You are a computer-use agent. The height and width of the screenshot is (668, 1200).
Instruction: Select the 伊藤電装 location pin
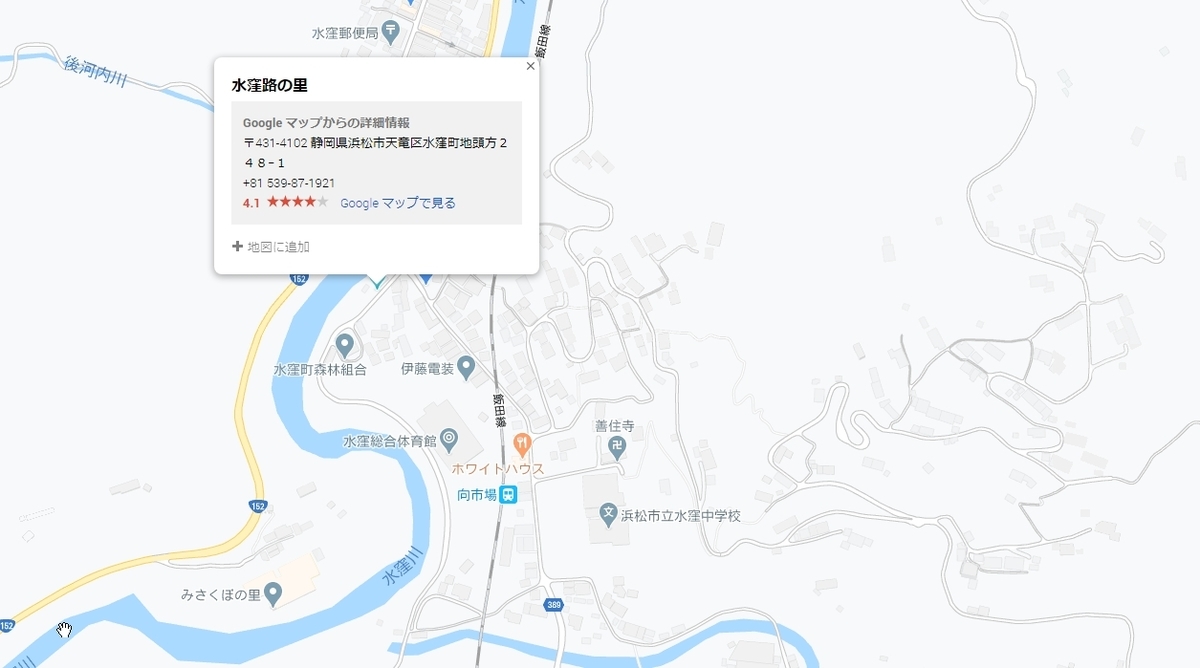point(466,370)
